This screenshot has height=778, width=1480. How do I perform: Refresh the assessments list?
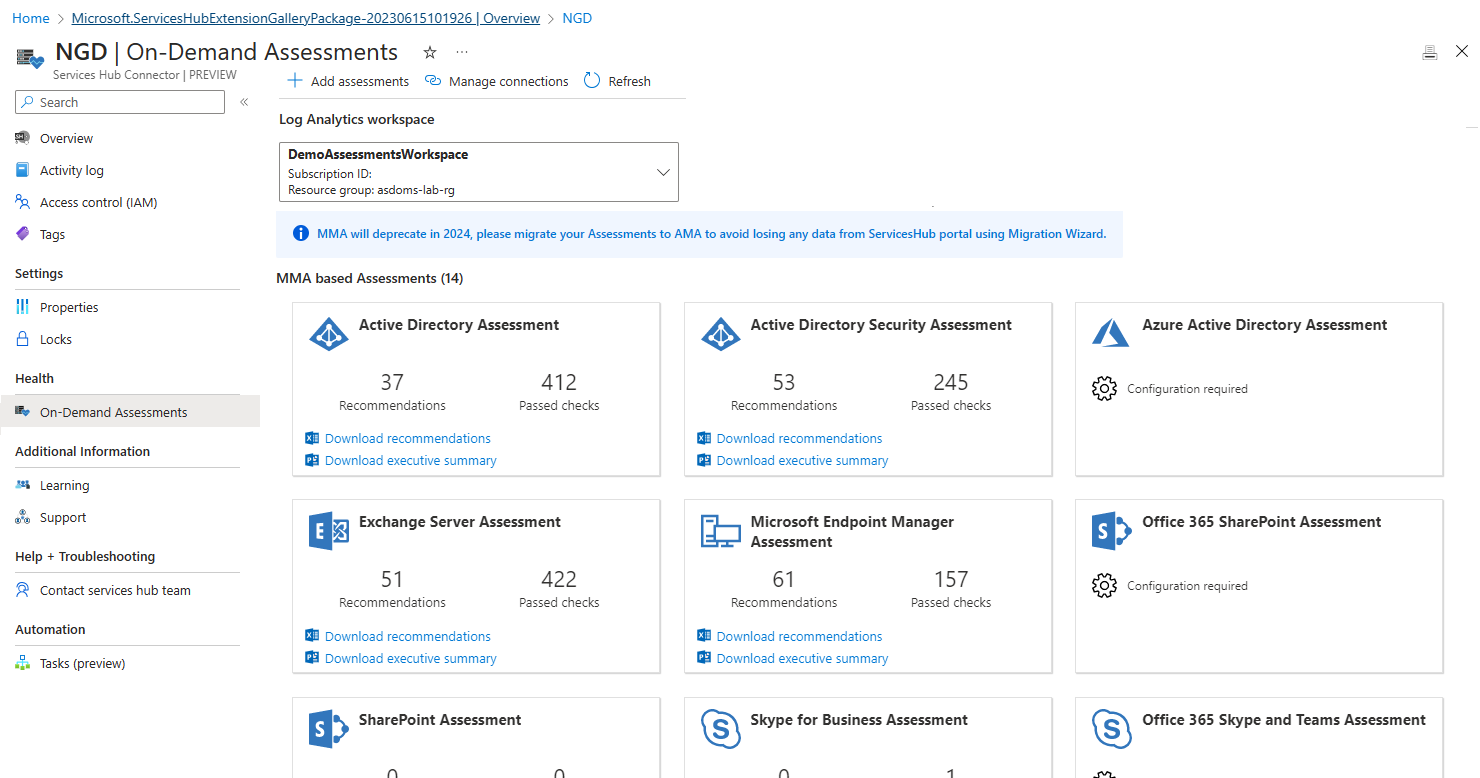617,81
